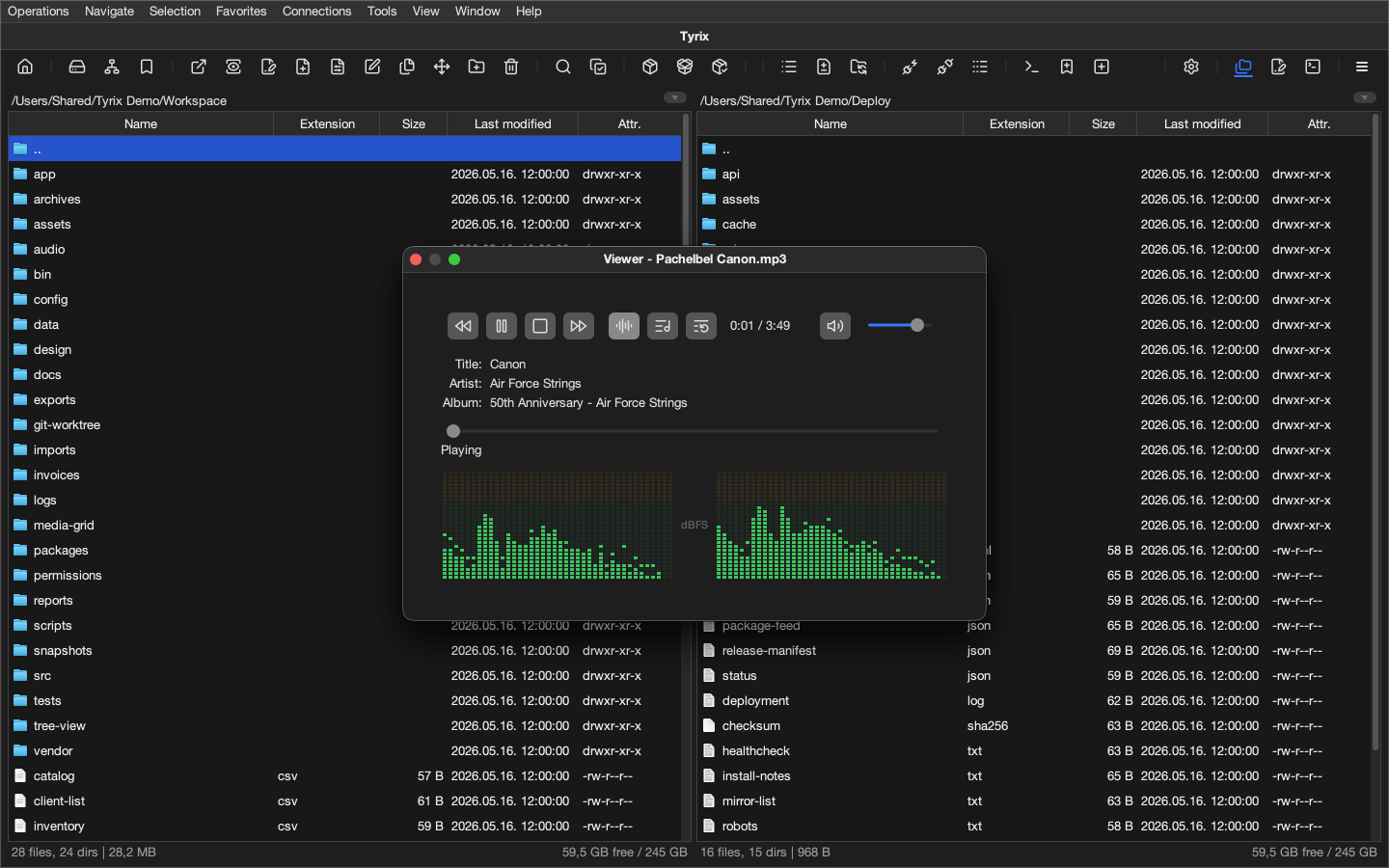The width and height of the screenshot is (1389, 868).
Task: Toggle the highlighted folder panels icon
Action: 1243,67
